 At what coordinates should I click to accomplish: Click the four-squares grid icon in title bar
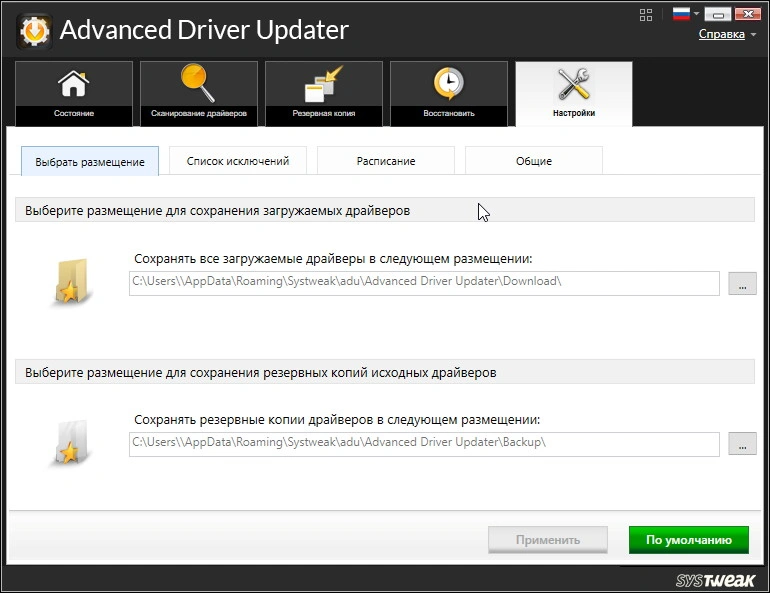(646, 15)
